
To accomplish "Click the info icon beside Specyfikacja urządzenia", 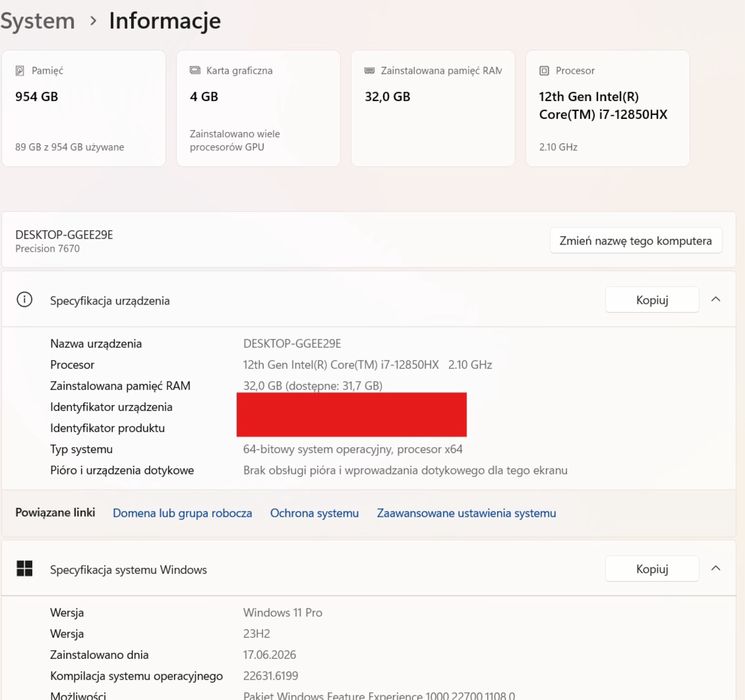I will point(24,300).
